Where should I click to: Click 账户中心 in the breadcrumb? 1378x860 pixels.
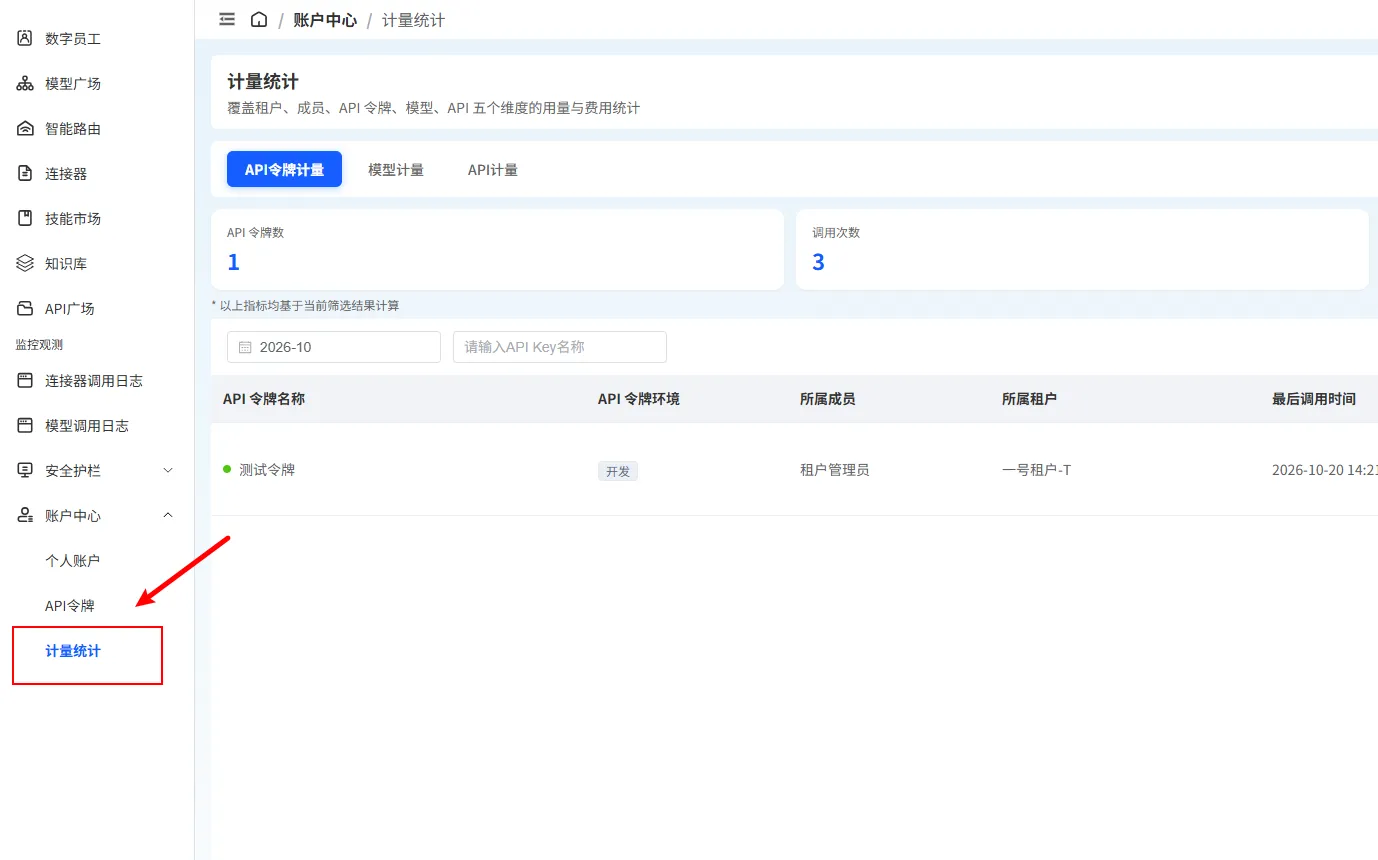click(325, 20)
